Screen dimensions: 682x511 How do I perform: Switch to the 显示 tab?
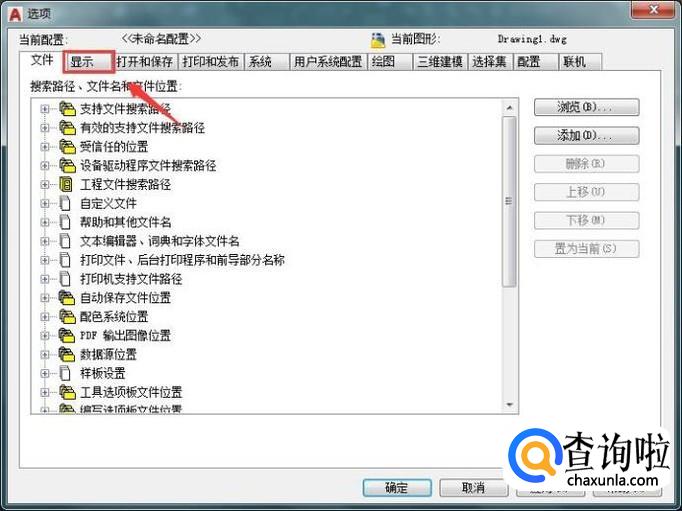(x=89, y=62)
